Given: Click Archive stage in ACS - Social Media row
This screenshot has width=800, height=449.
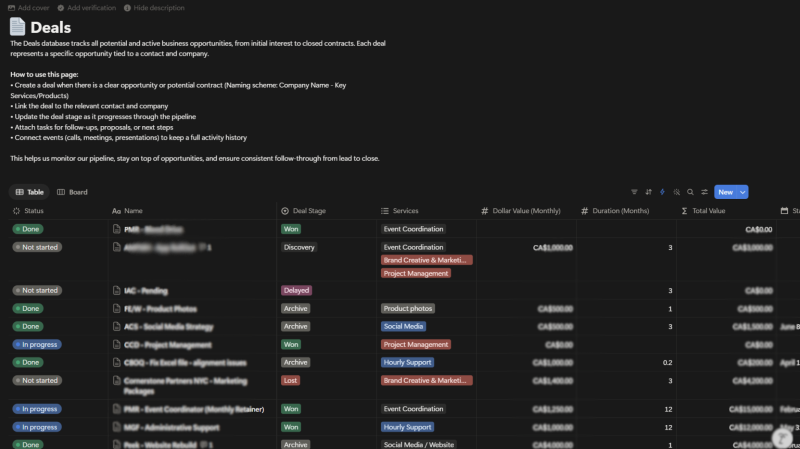Looking at the screenshot, I should 295,327.
